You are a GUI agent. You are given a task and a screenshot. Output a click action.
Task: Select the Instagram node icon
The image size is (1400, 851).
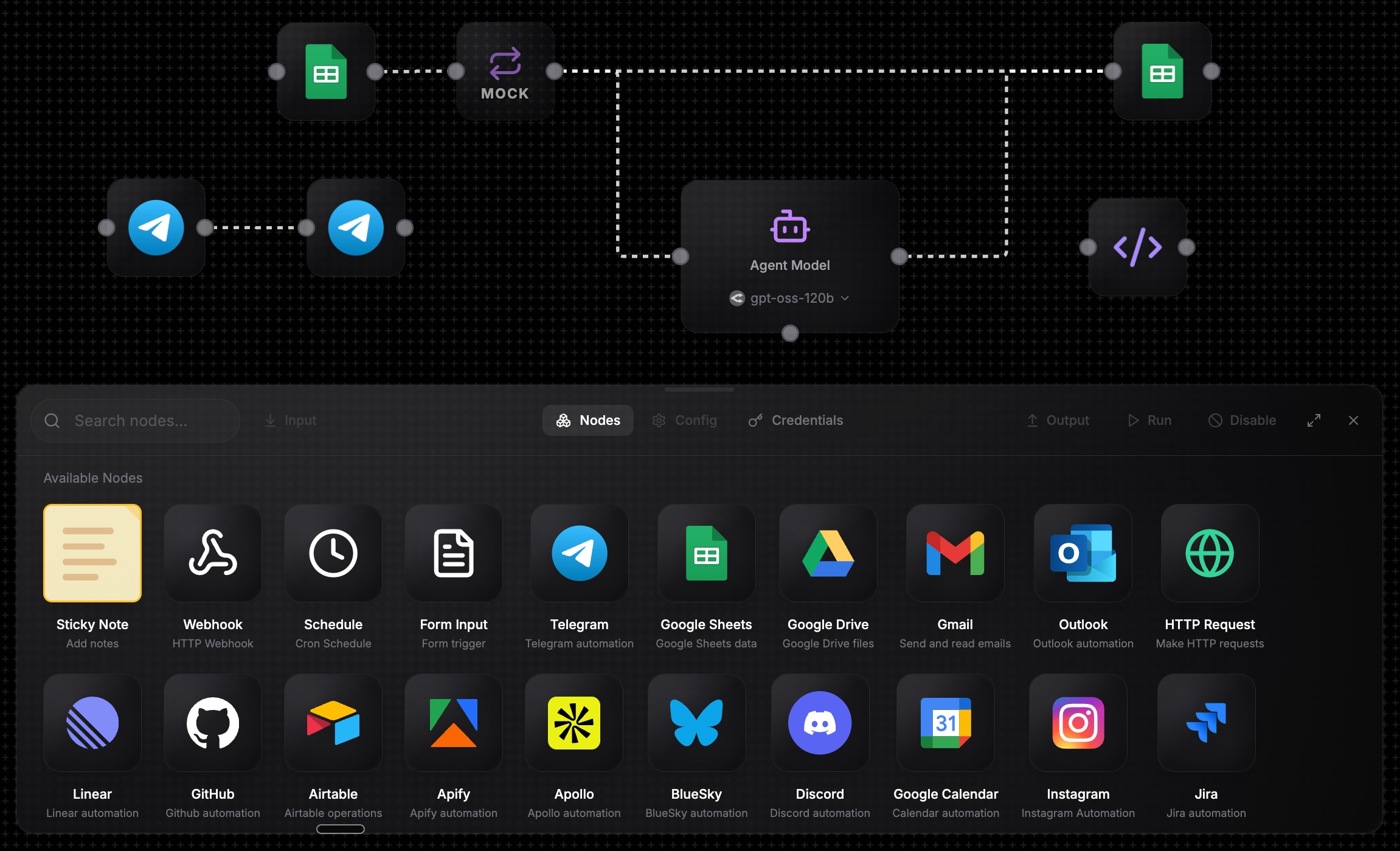(x=1078, y=723)
